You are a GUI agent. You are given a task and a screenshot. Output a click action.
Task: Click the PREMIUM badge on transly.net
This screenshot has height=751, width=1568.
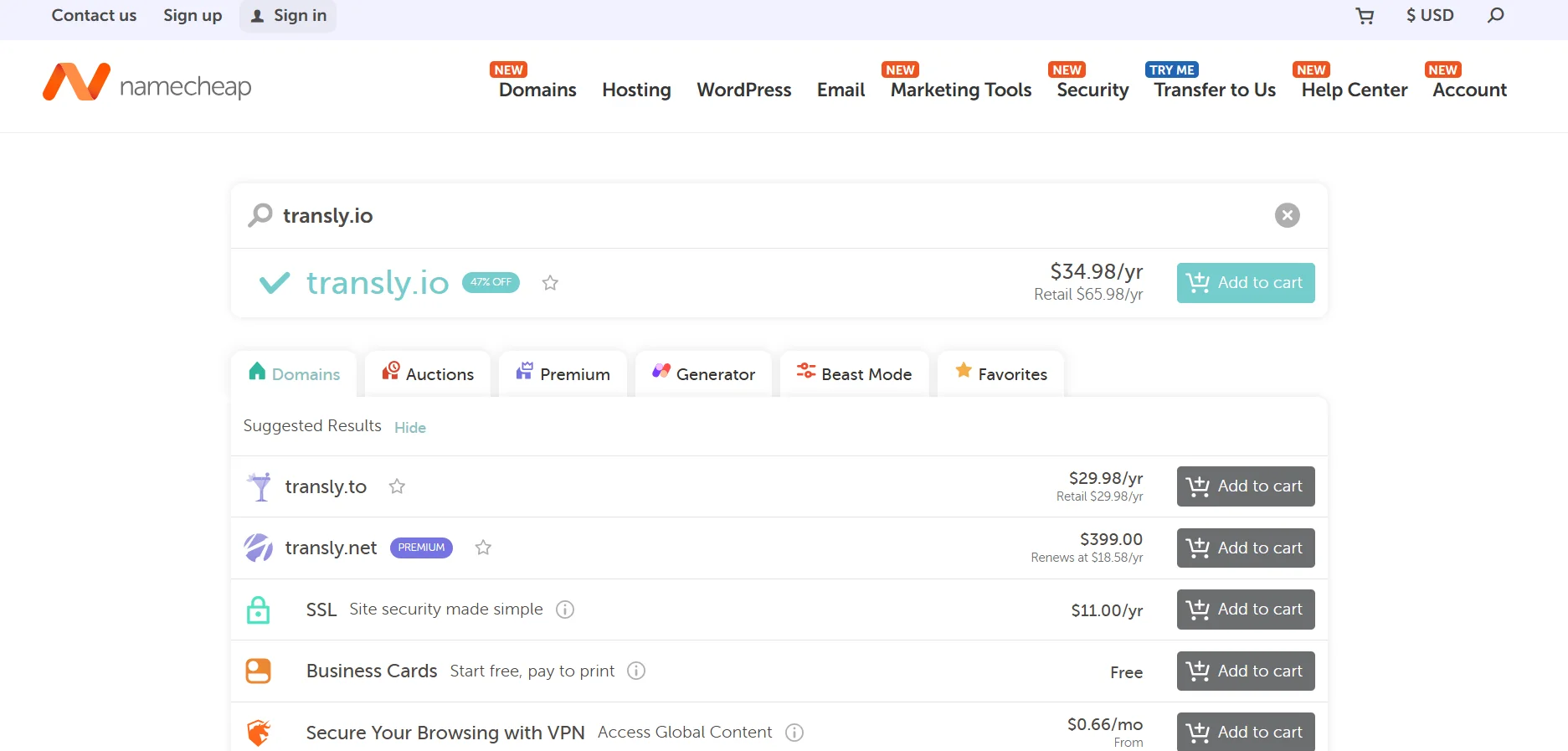(421, 548)
